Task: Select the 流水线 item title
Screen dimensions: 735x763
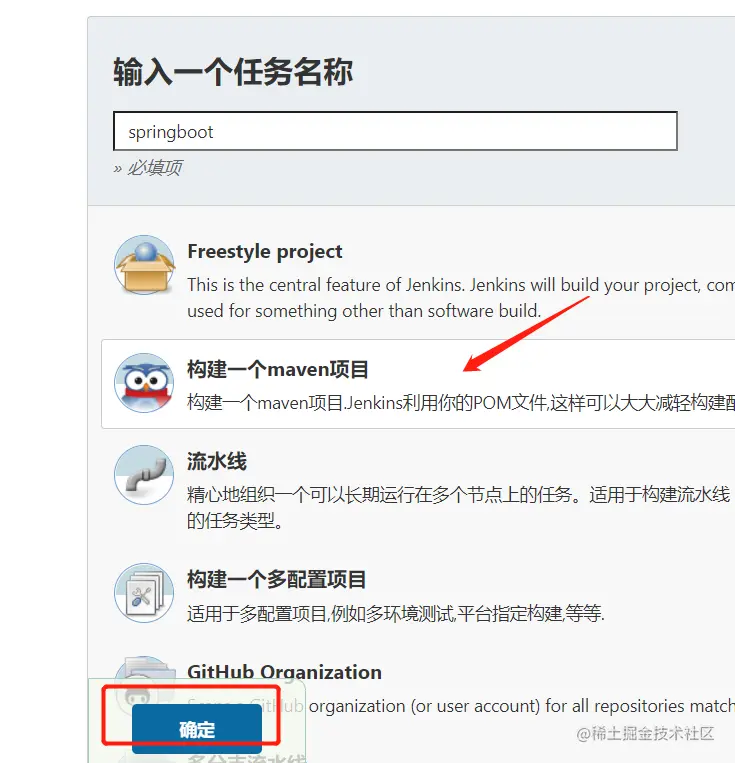Action: pos(217,461)
